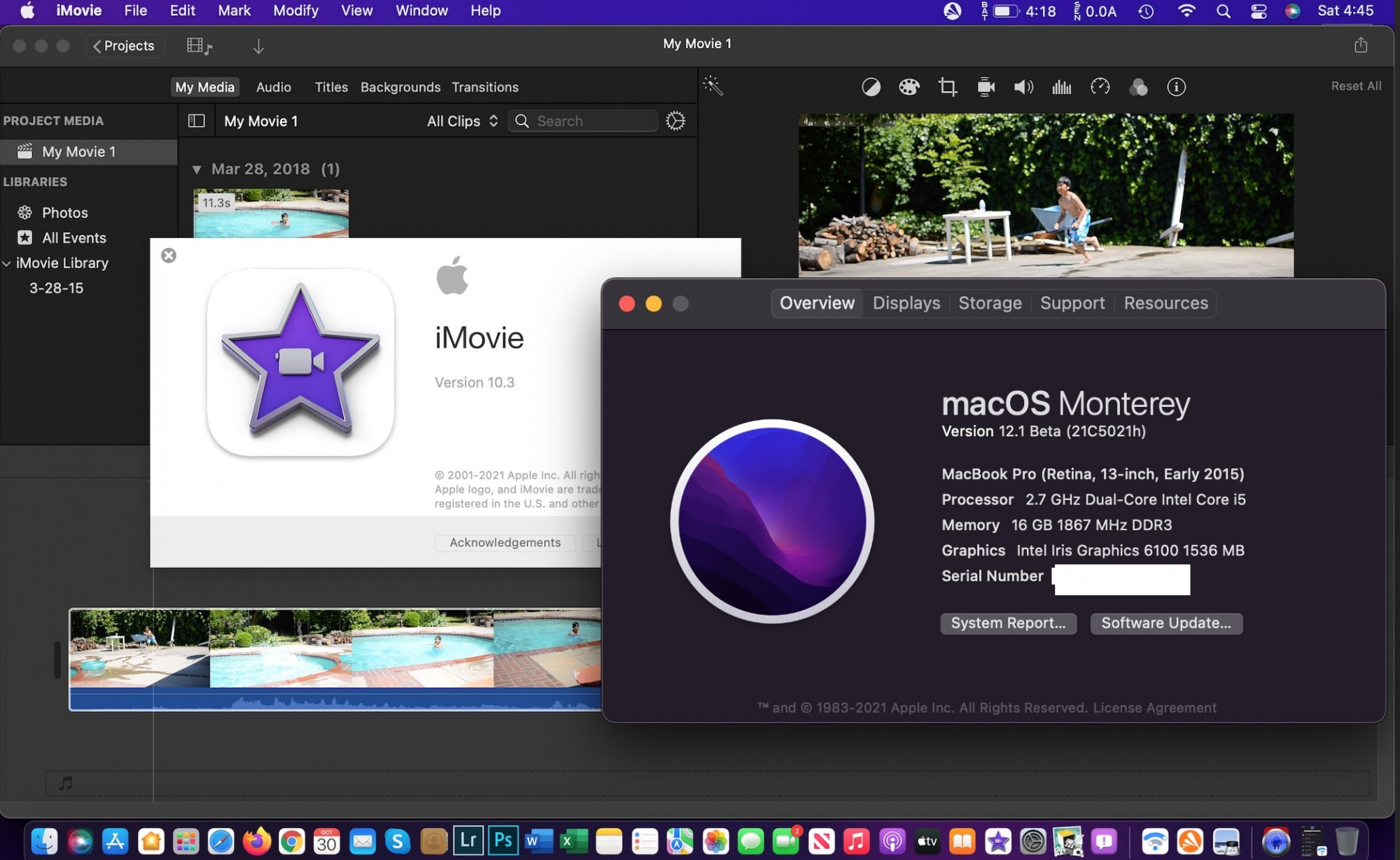Viewport: 1400px width, 860px height.
Task: Toggle the My Media panel view
Action: point(196,120)
